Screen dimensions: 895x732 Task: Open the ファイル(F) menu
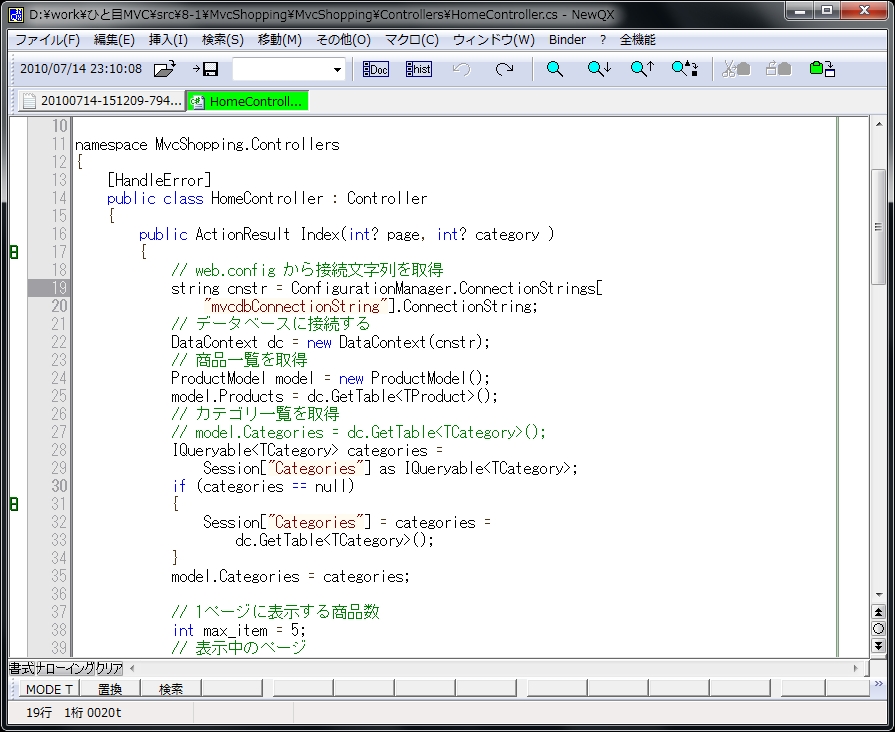tap(47, 40)
